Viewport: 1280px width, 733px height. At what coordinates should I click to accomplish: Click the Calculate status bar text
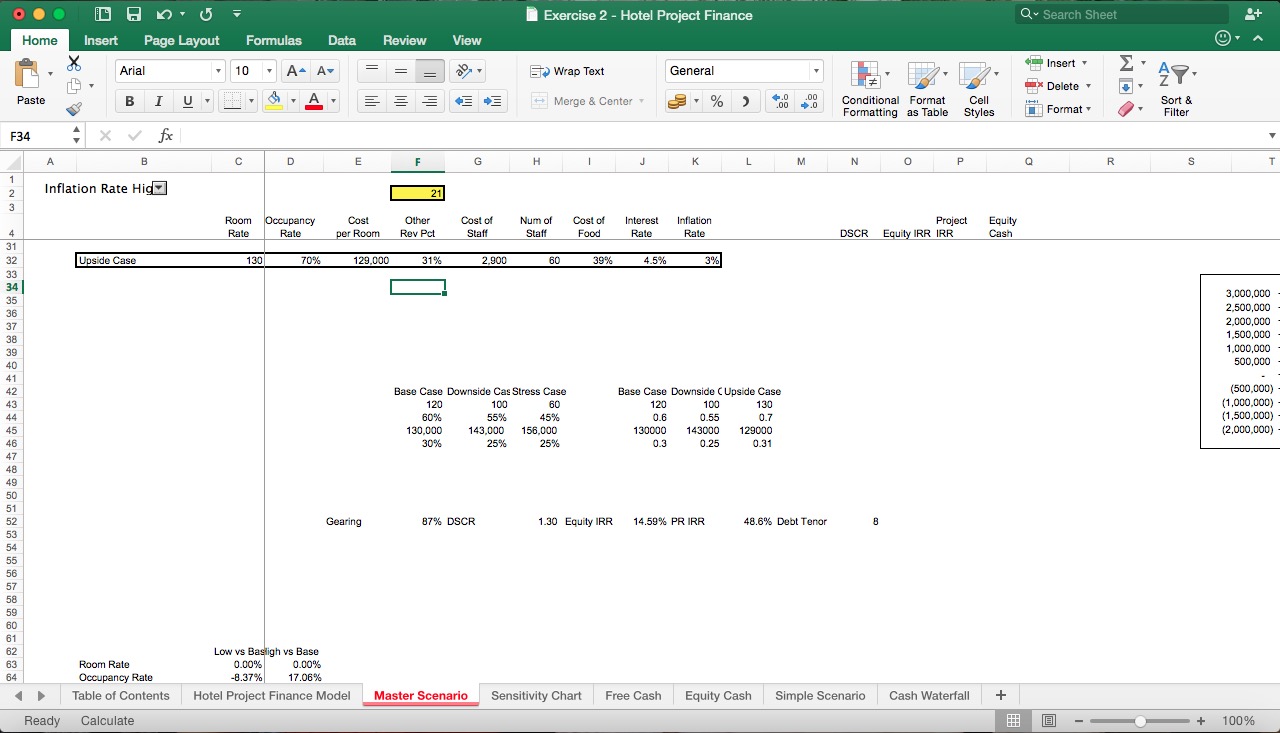click(x=106, y=720)
